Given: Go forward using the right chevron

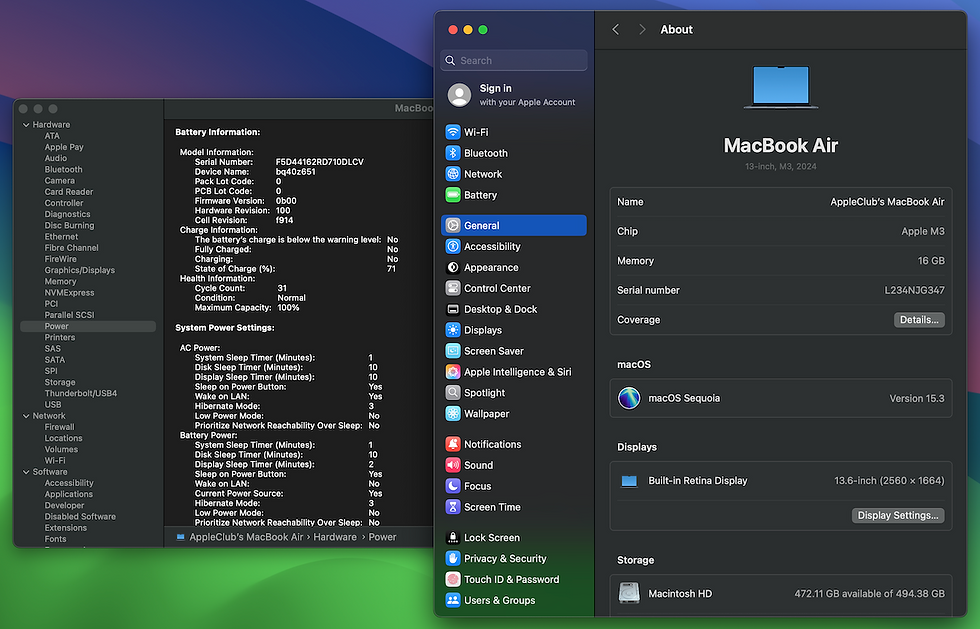Looking at the screenshot, I should [x=642, y=29].
